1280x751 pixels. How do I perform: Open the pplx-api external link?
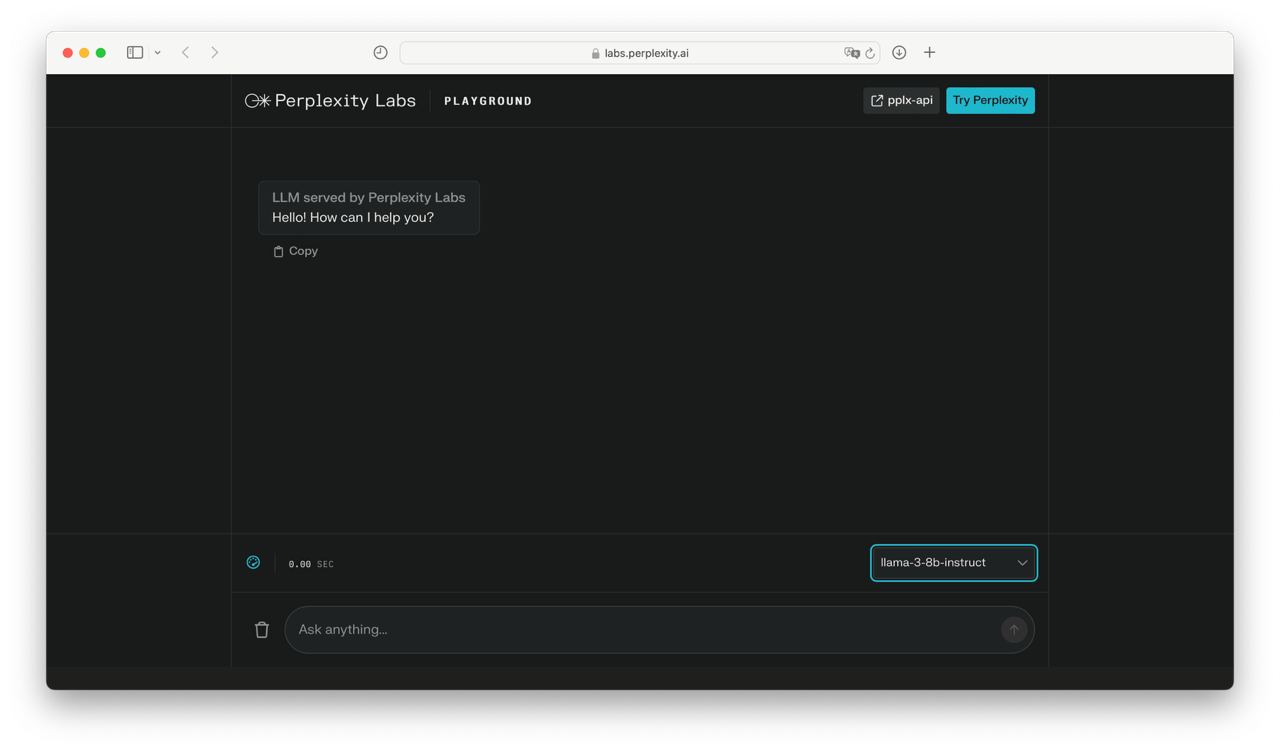coord(901,100)
